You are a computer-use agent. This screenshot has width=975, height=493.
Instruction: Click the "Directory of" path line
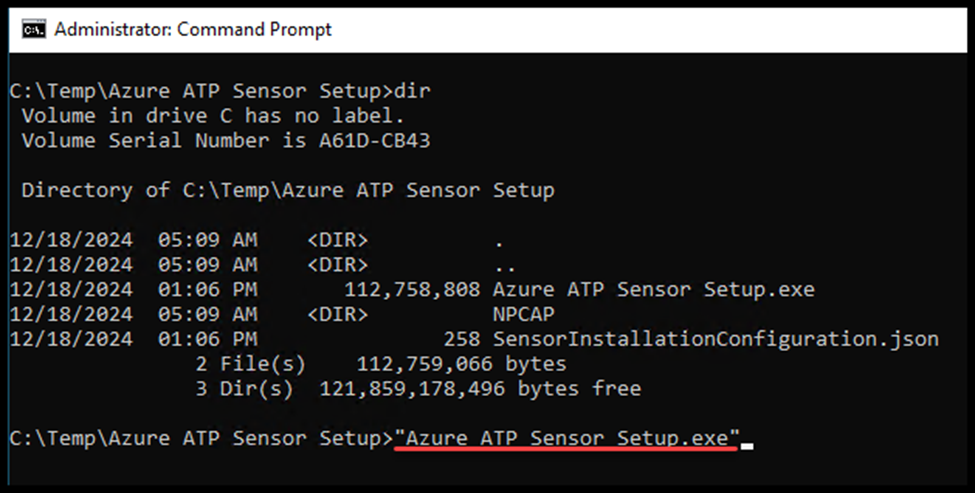pyautogui.click(x=287, y=190)
